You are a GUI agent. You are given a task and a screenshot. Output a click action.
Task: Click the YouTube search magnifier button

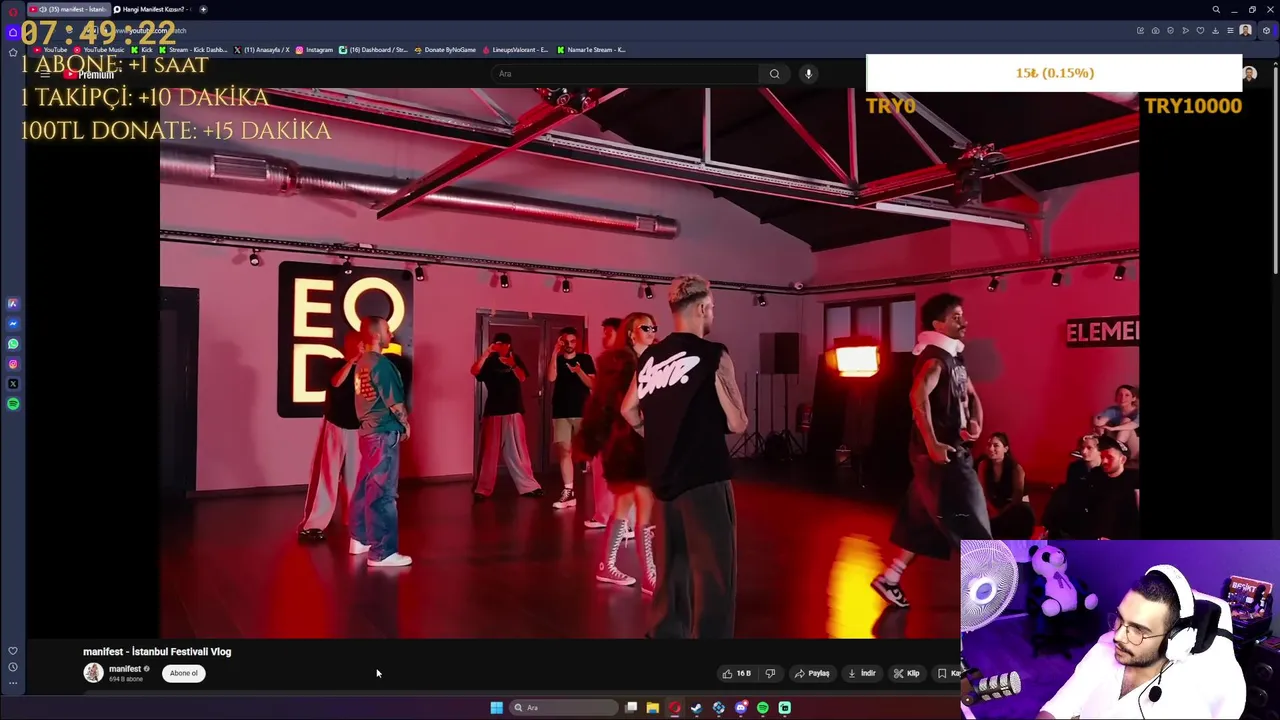774,74
